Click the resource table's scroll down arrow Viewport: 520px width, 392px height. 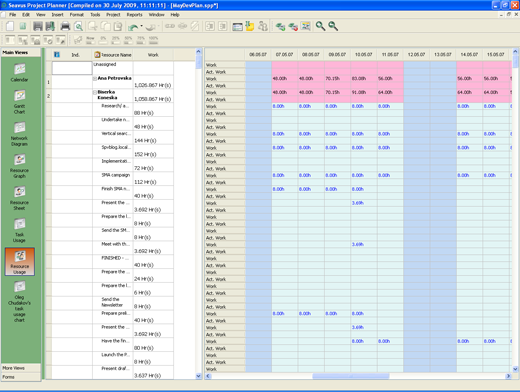coord(199,376)
